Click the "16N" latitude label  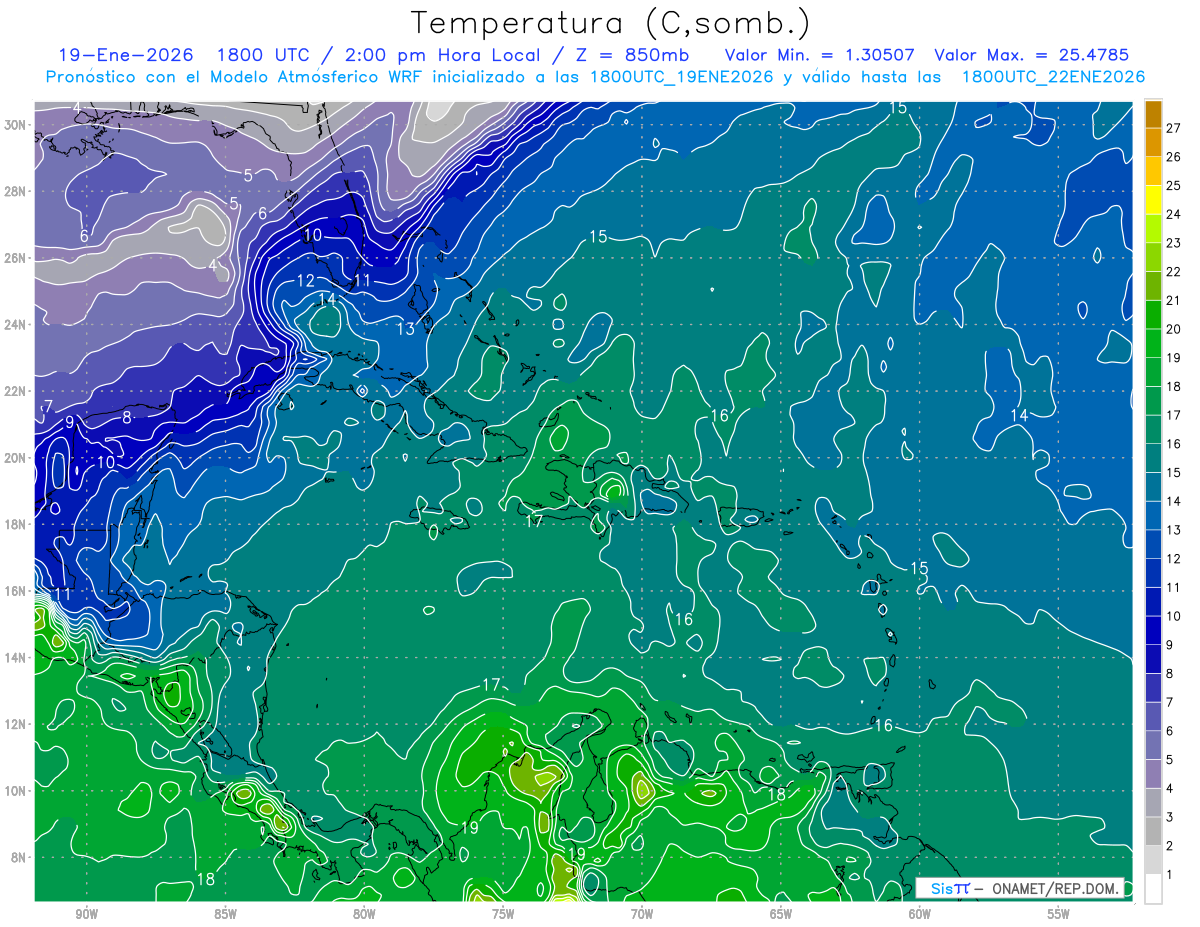pos(17,591)
